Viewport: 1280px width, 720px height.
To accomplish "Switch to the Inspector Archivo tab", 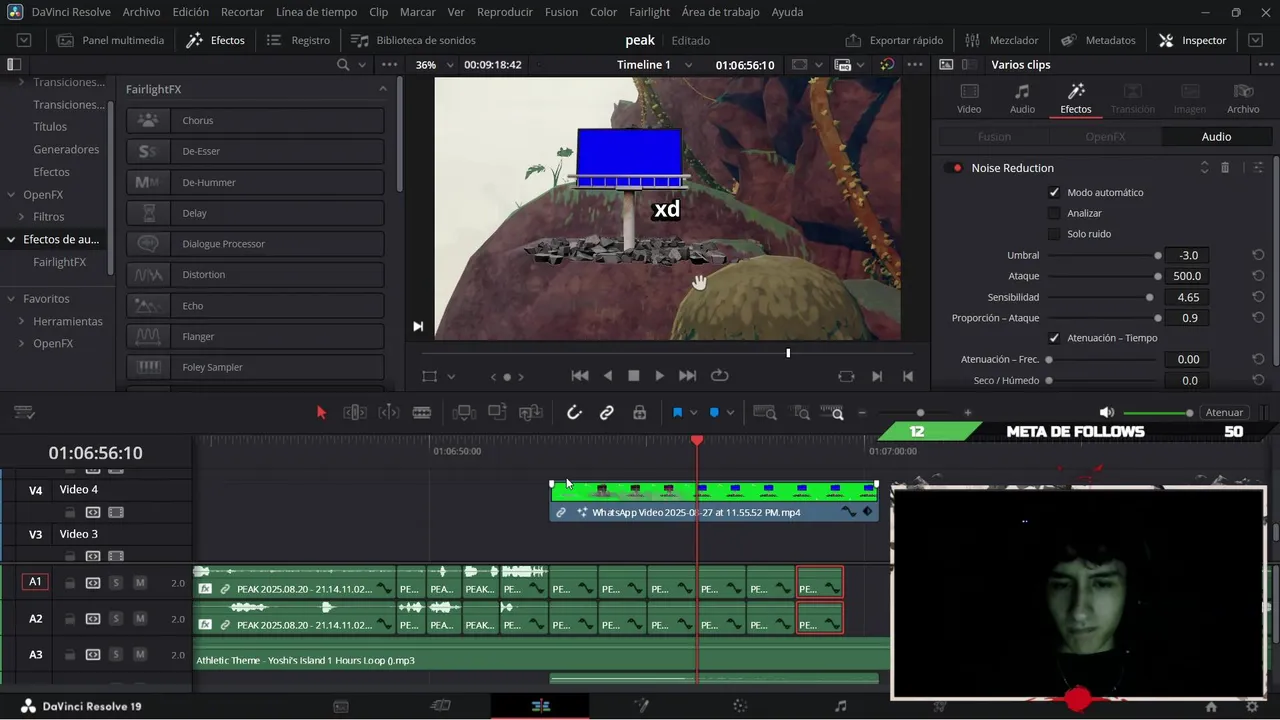I will (1243, 98).
